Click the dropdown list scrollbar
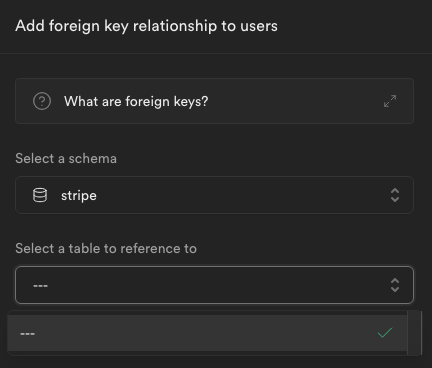This screenshot has width=432, height=368. (414, 333)
